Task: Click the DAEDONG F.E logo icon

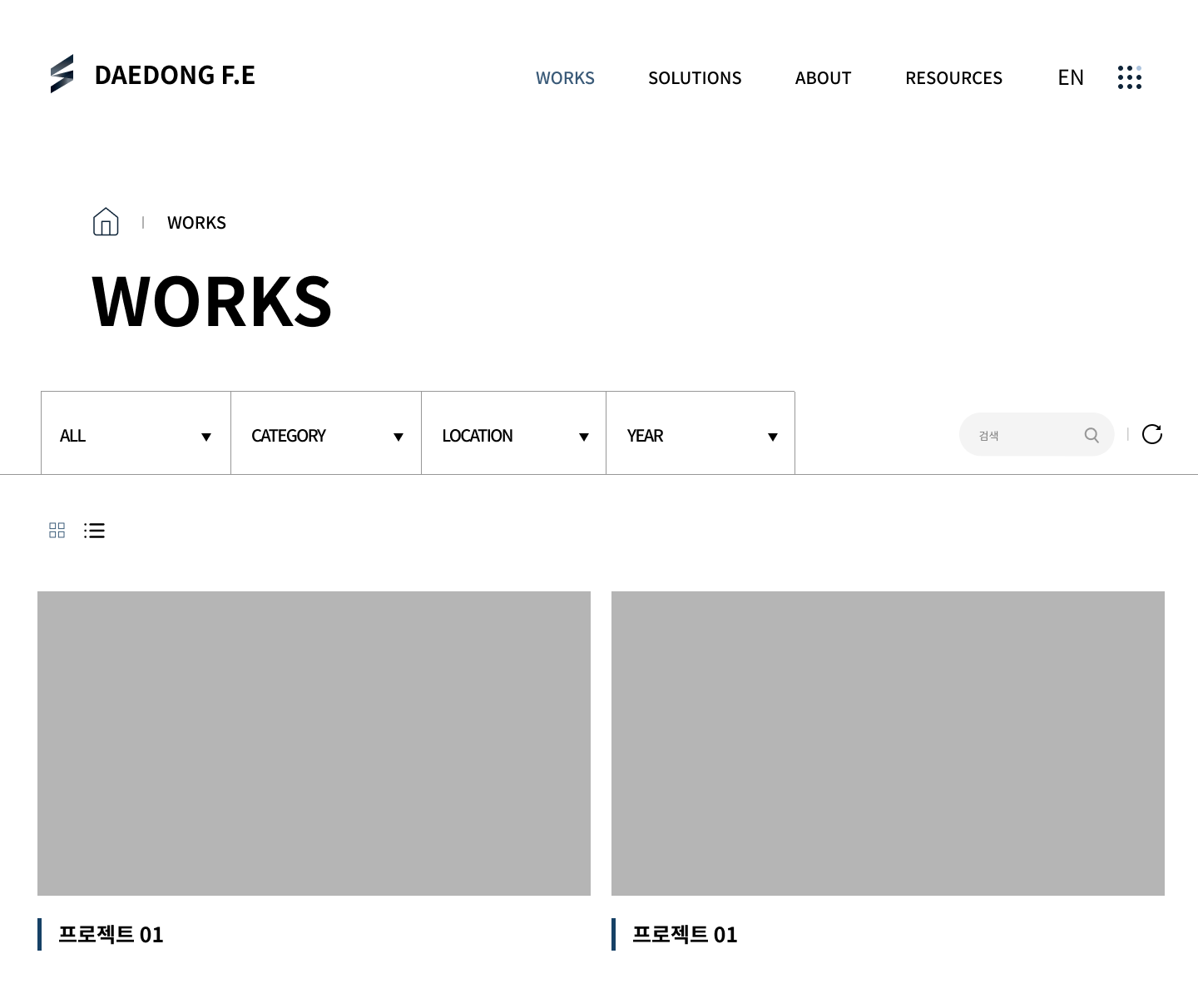Action: tap(62, 74)
